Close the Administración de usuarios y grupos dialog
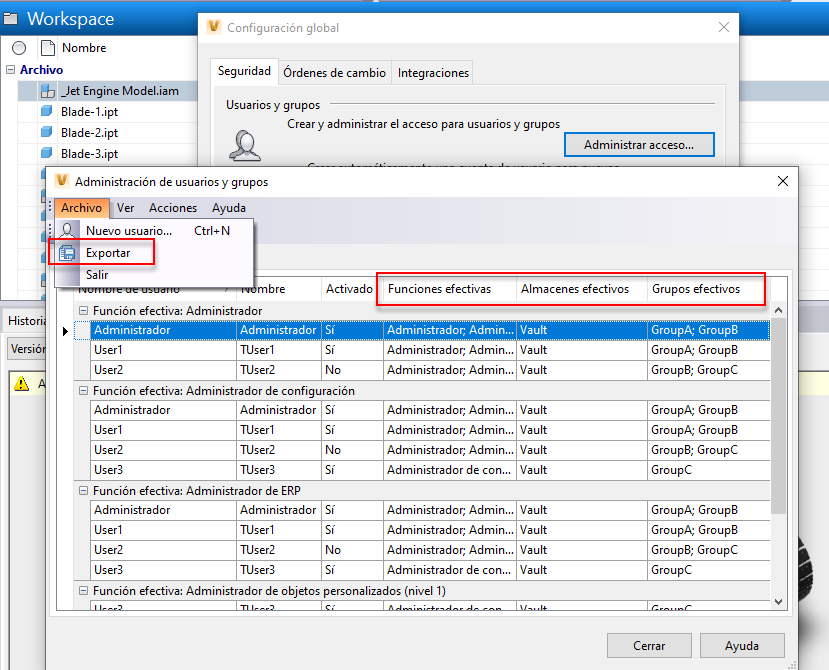Viewport: 829px width, 670px height. pos(782,181)
